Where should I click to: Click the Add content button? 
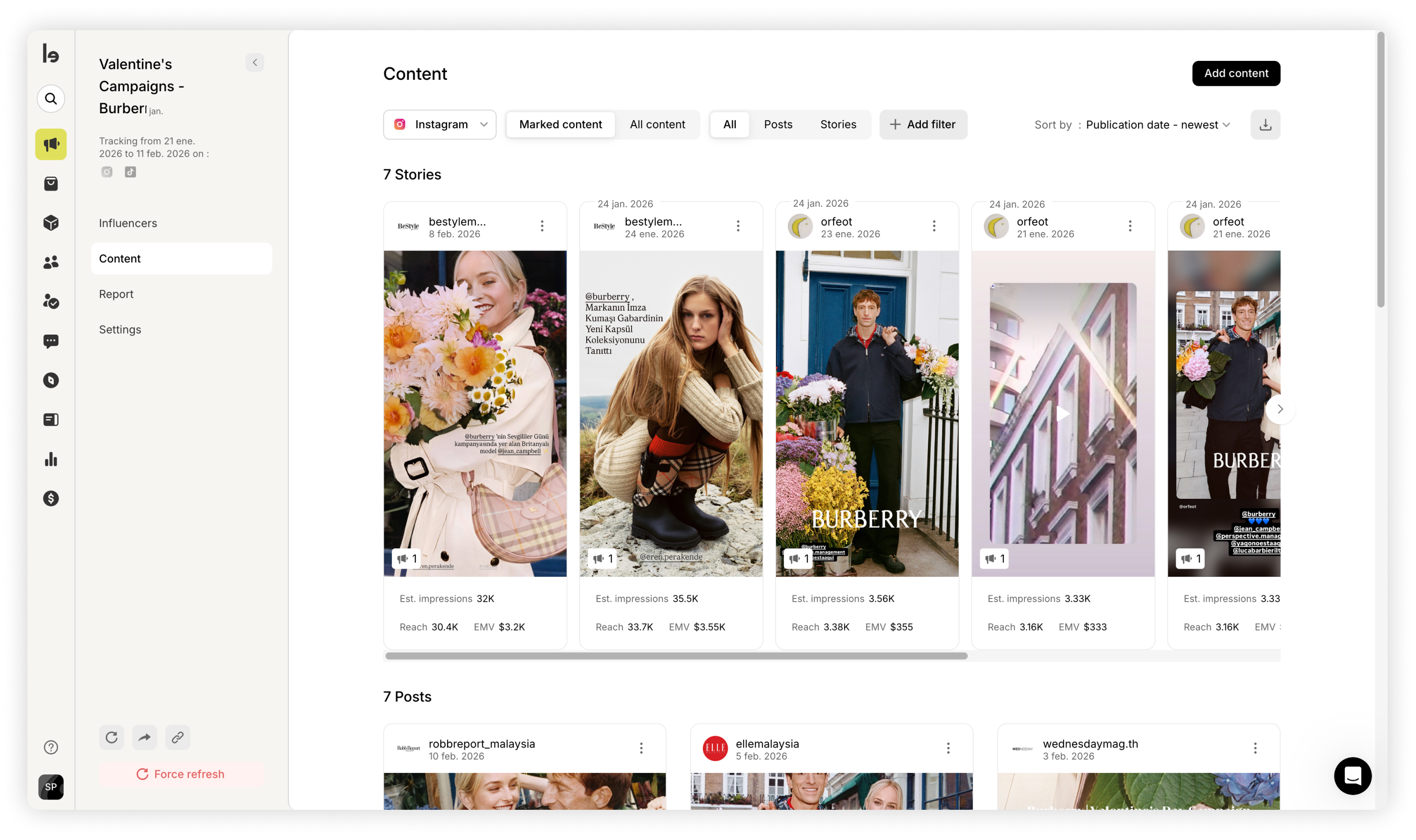click(1235, 74)
